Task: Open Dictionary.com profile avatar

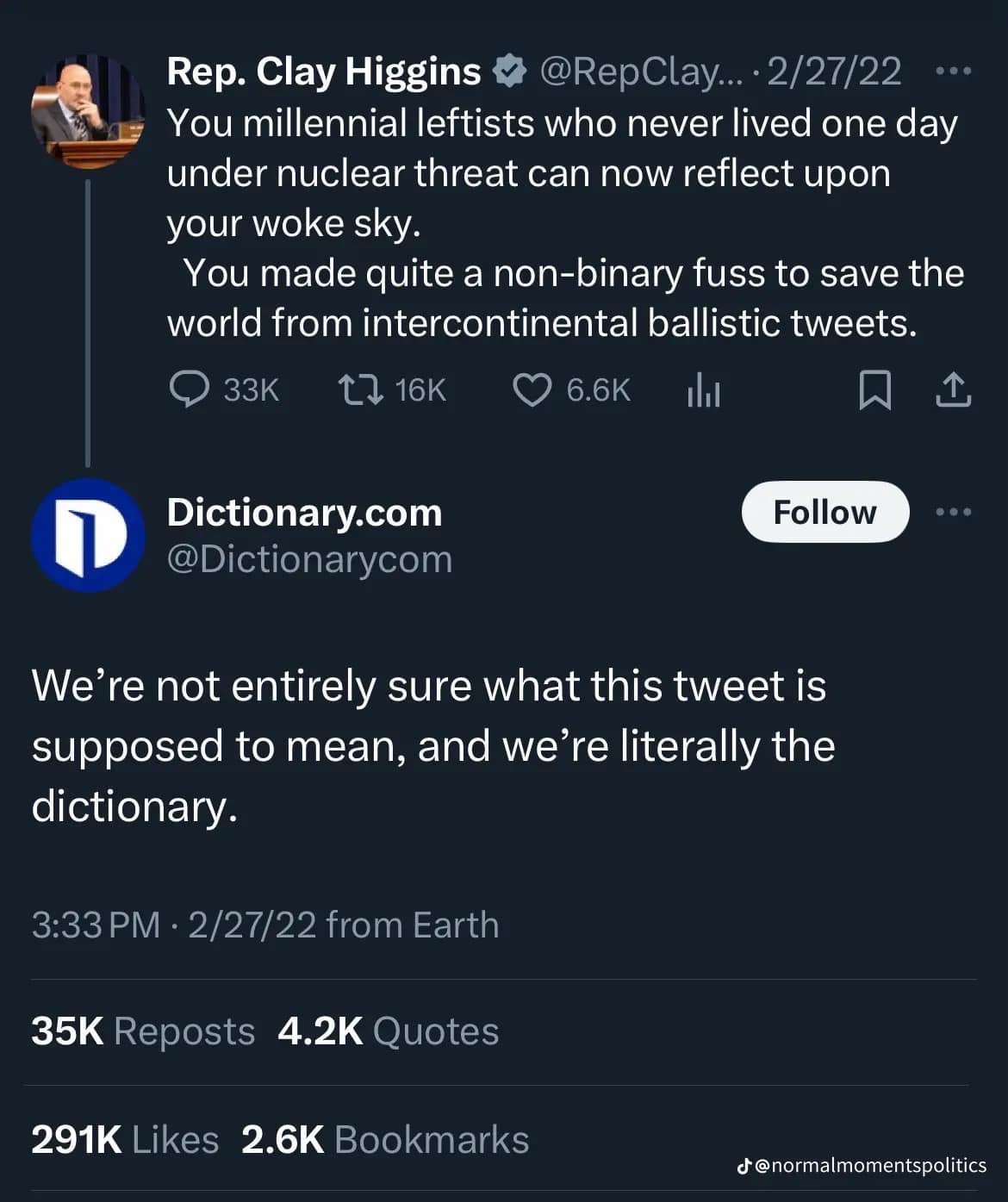Action: click(88, 535)
